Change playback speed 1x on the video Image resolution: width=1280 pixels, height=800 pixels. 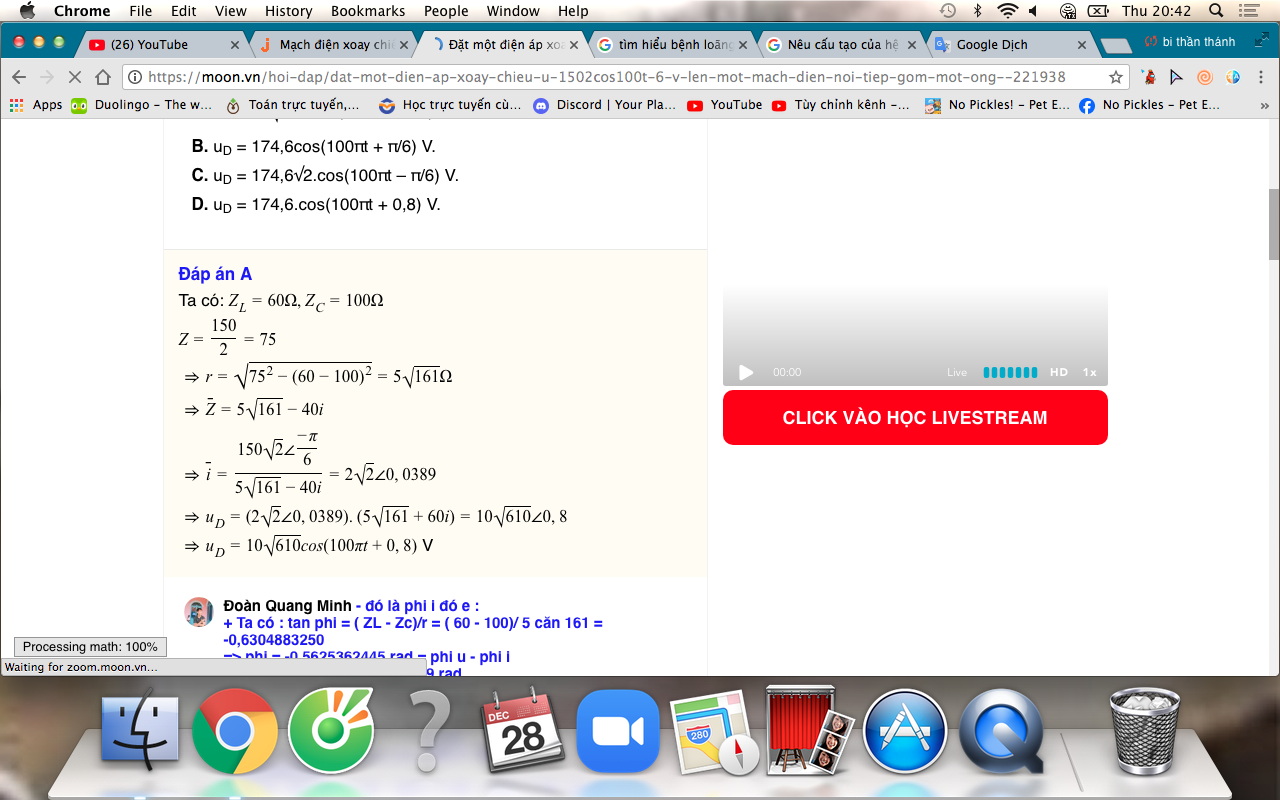(1089, 372)
